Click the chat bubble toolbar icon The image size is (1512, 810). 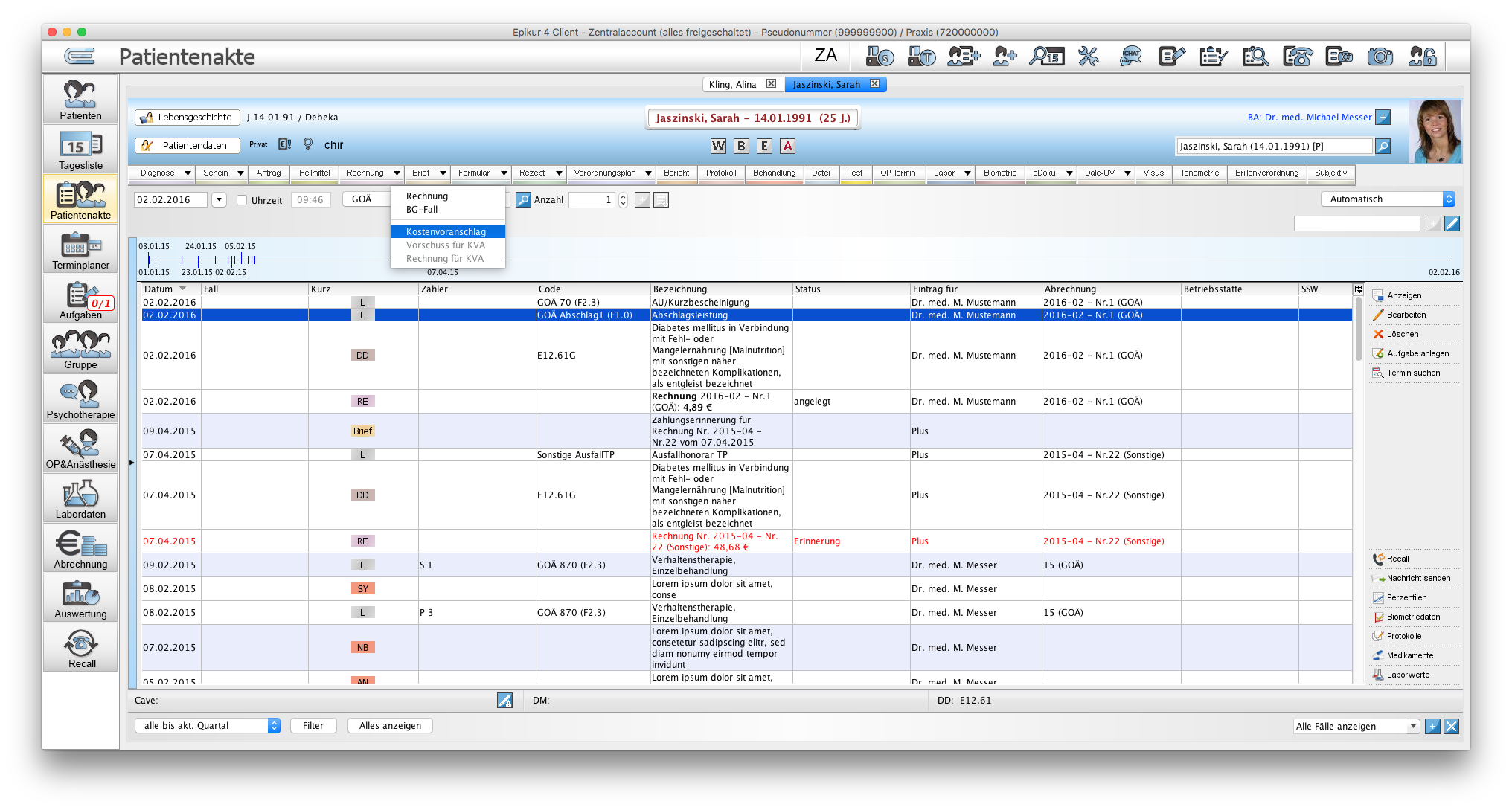pos(1130,57)
